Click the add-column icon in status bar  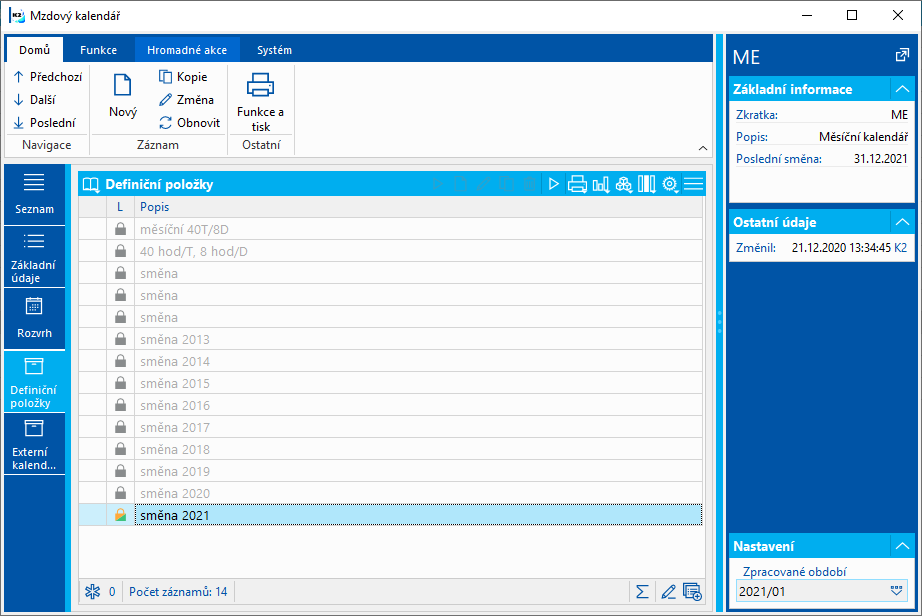tap(693, 591)
